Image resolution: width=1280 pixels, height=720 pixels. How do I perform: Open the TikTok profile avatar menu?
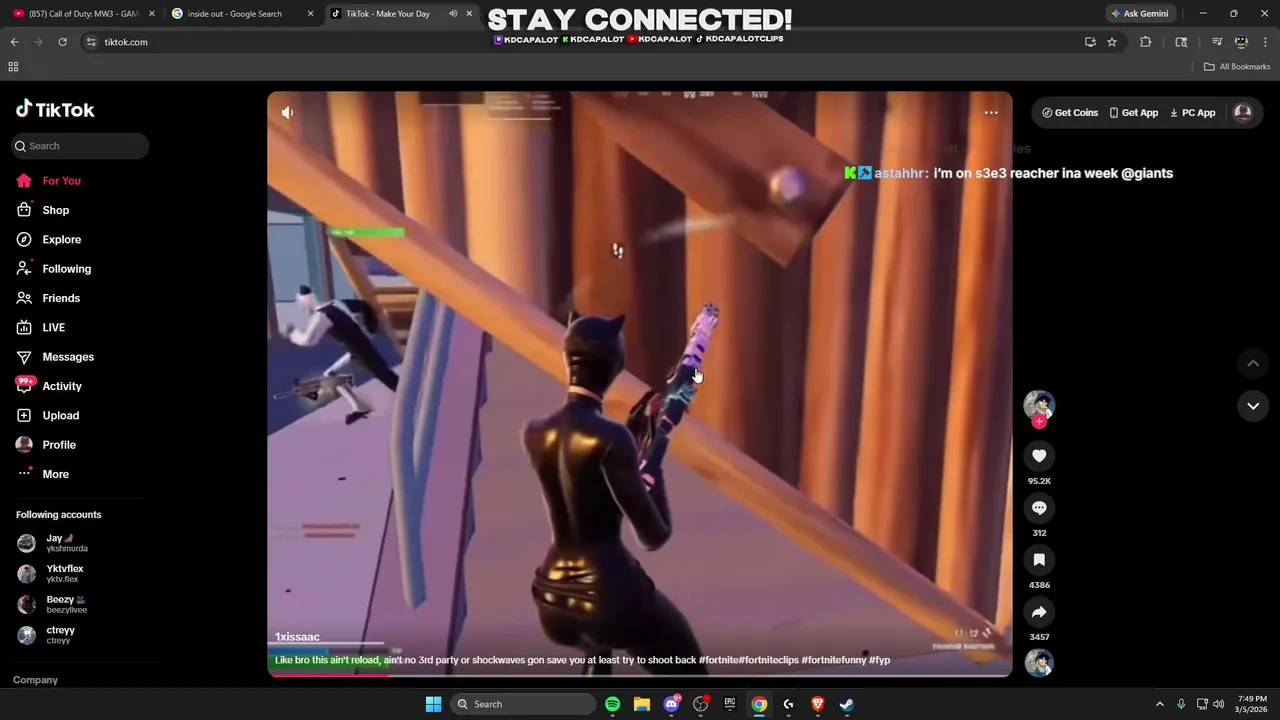(x=1243, y=113)
